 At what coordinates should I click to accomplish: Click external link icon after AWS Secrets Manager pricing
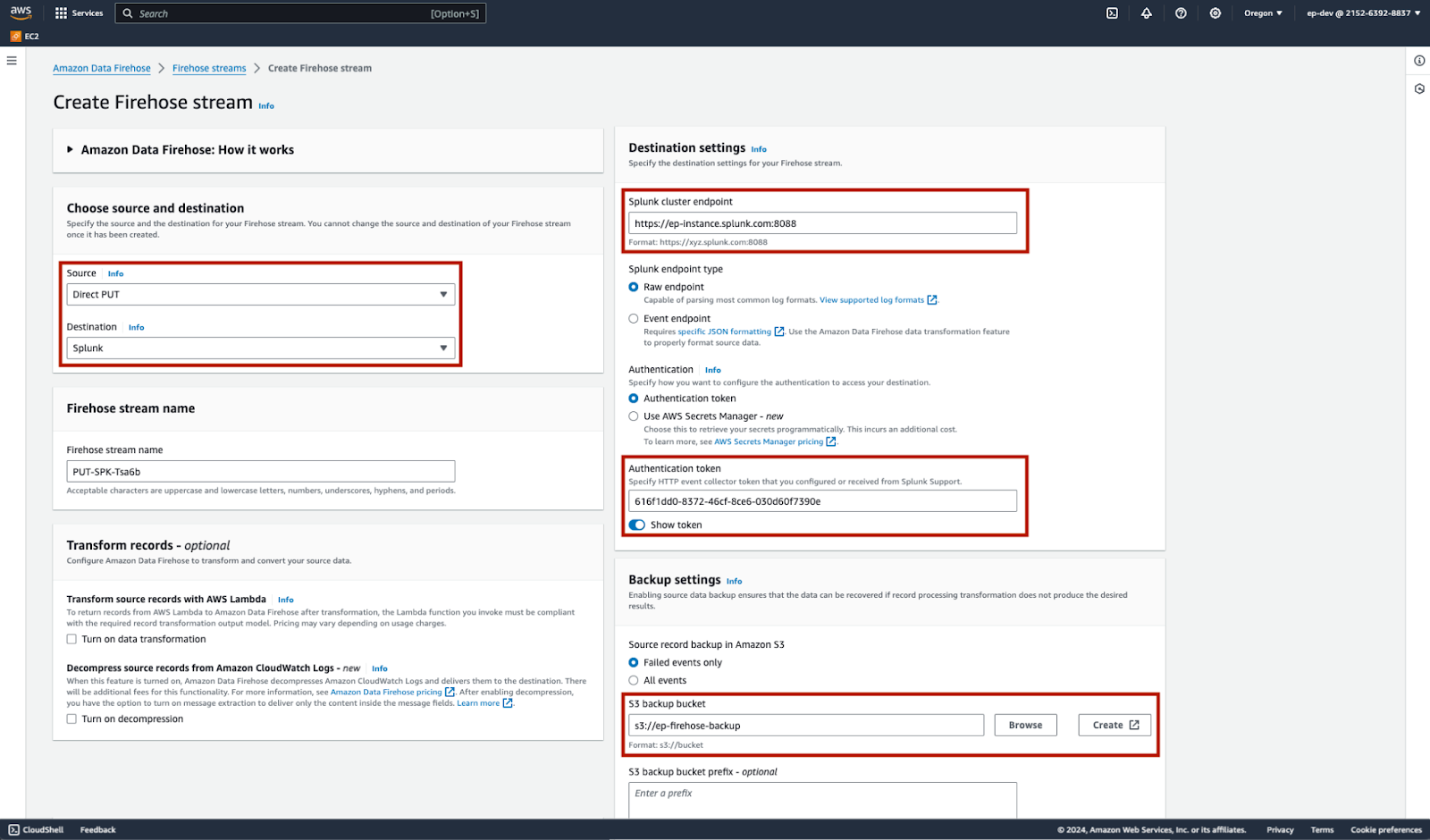(831, 441)
